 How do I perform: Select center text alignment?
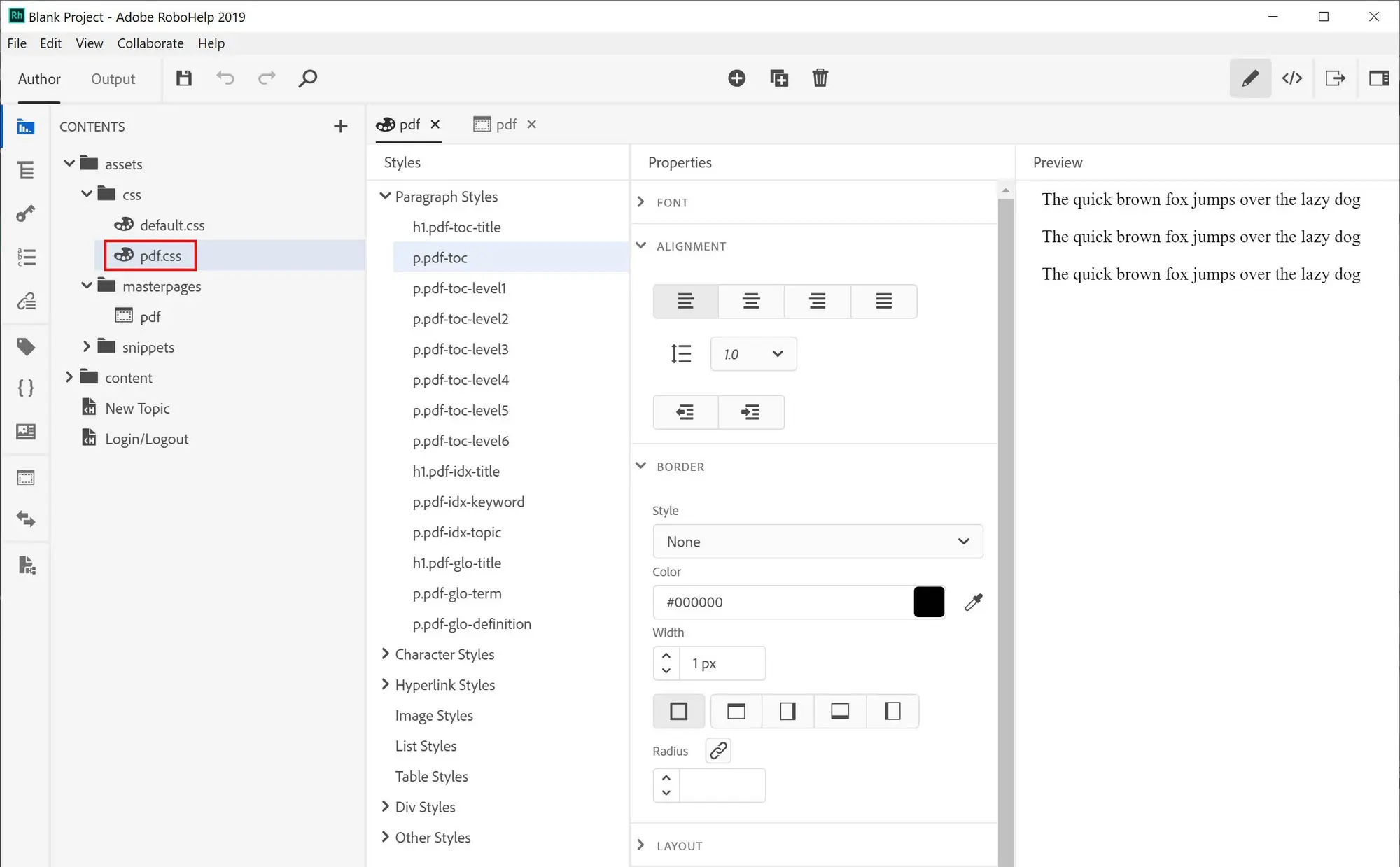coord(751,301)
